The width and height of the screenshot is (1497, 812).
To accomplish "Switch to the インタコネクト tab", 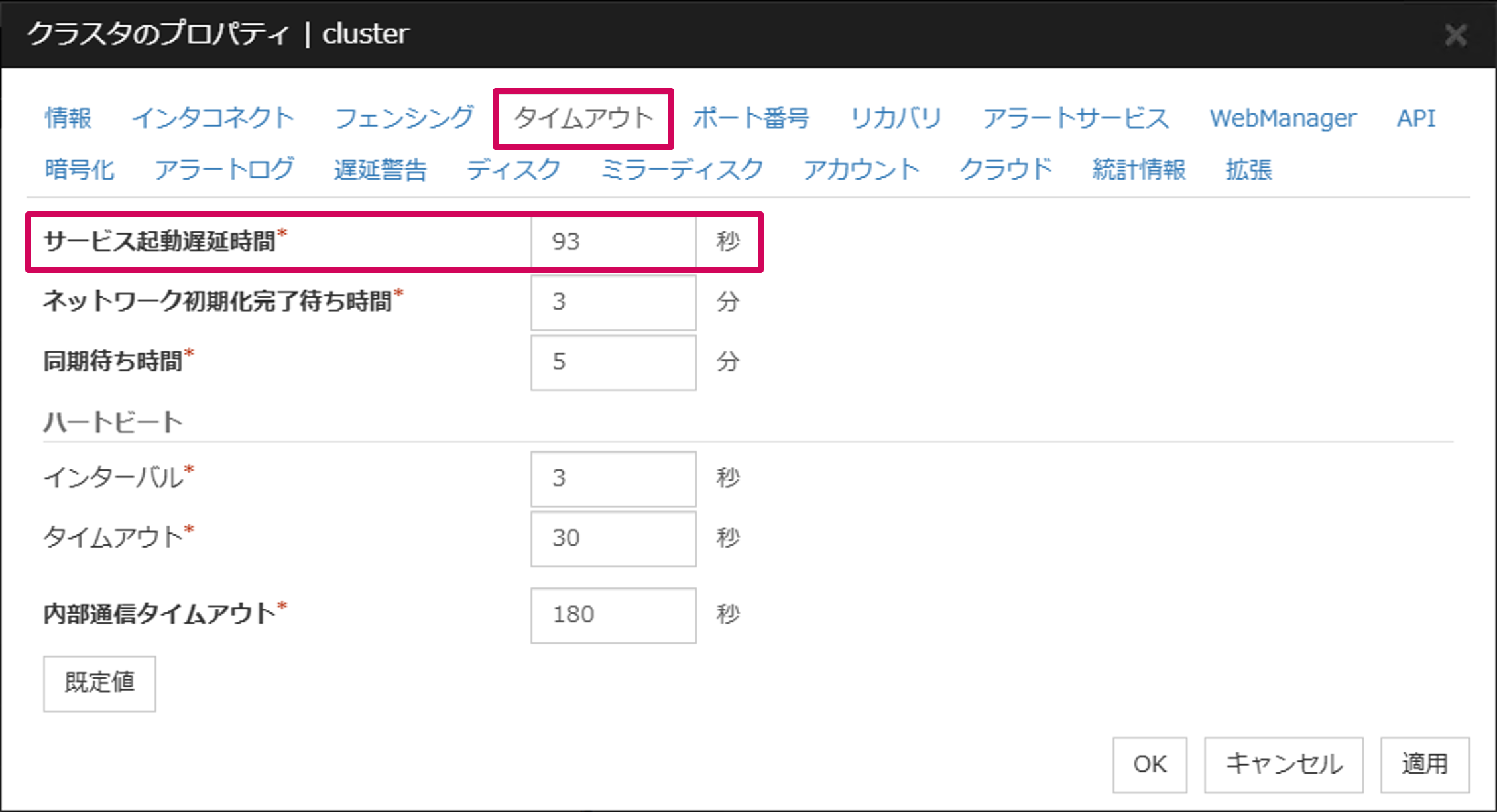I will click(213, 118).
